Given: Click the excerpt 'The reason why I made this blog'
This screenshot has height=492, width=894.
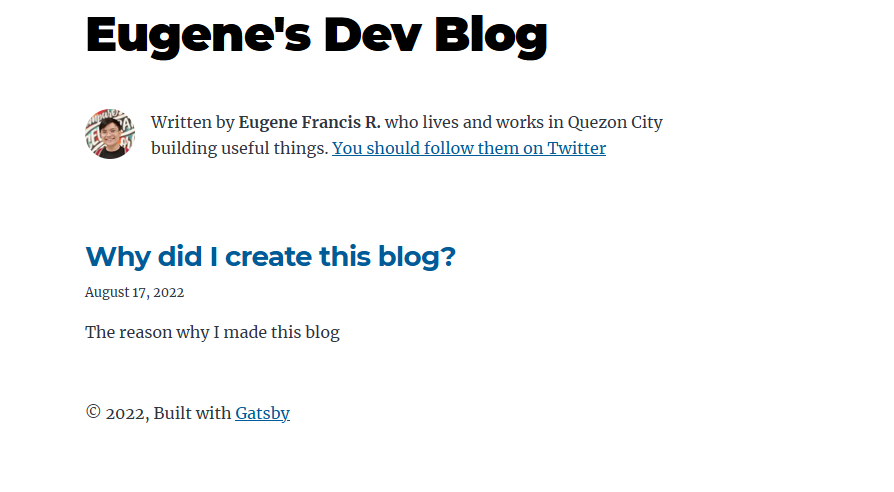Looking at the screenshot, I should (x=212, y=332).
